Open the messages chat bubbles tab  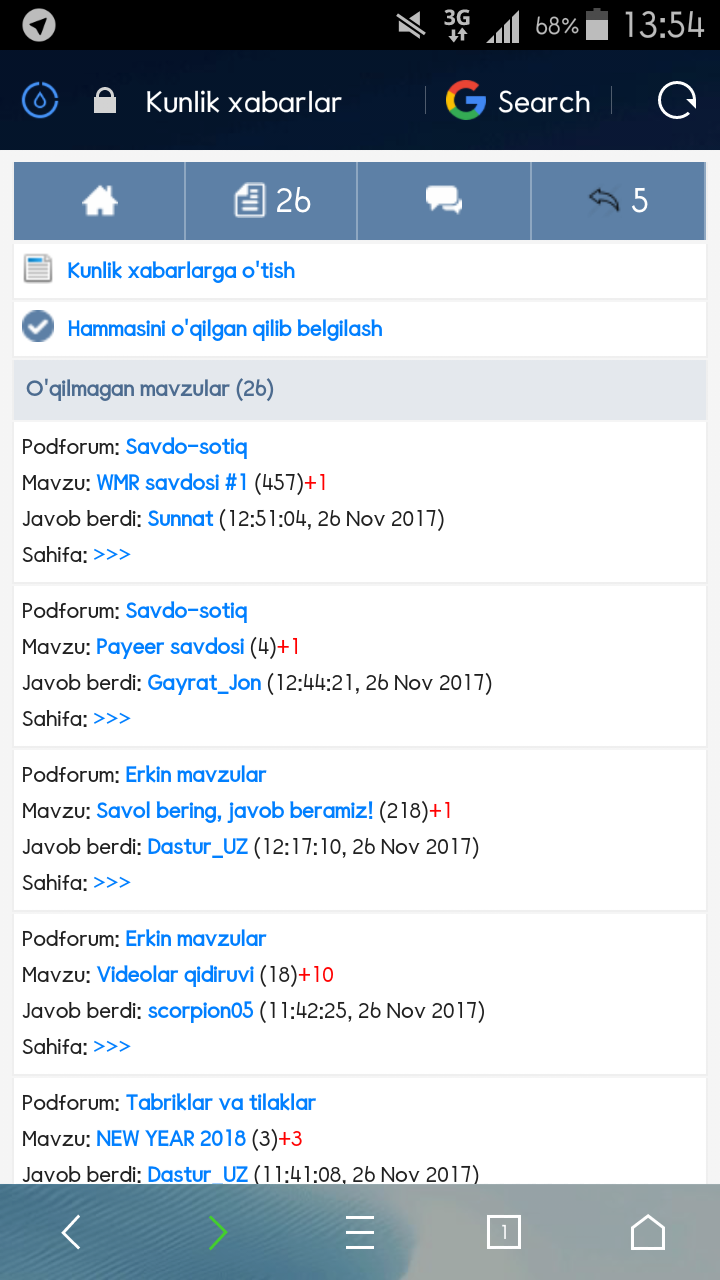click(x=443, y=202)
